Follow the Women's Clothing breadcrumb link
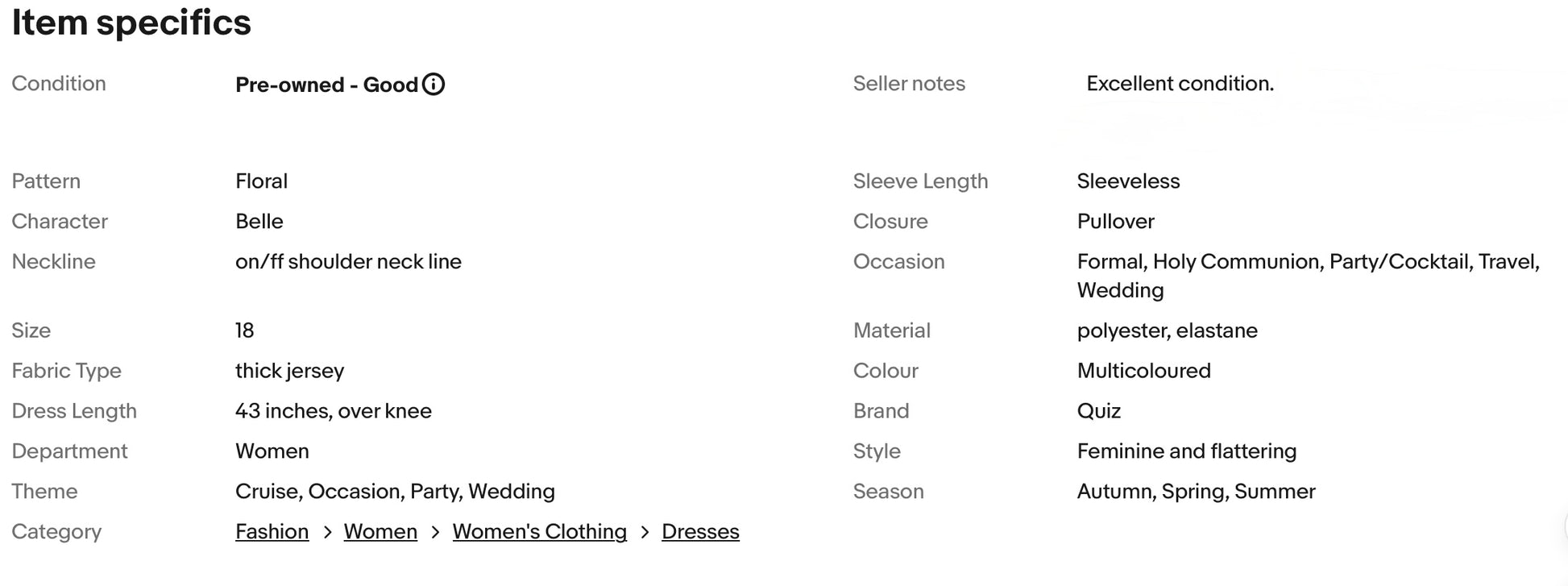The height and width of the screenshot is (586, 1568). [539, 532]
